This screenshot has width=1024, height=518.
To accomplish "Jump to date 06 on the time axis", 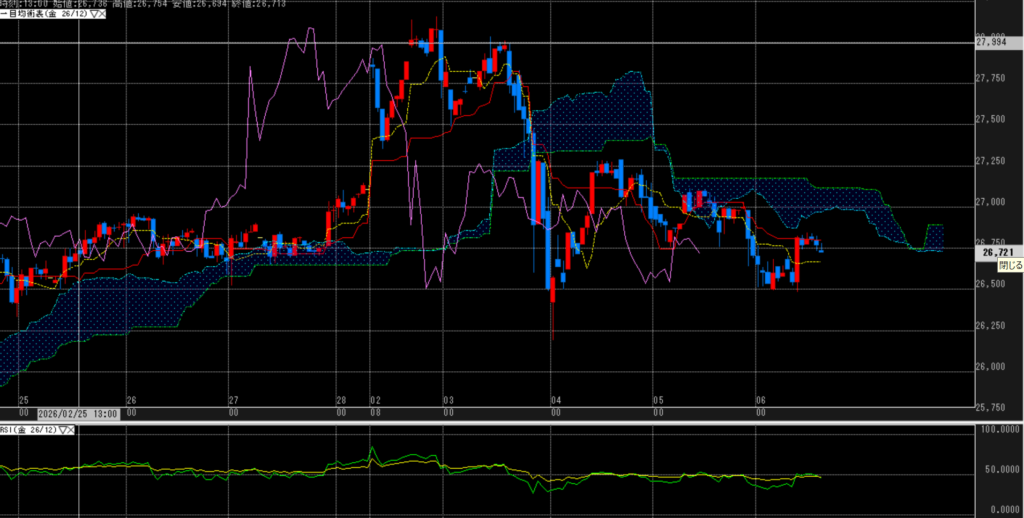I will click(761, 400).
